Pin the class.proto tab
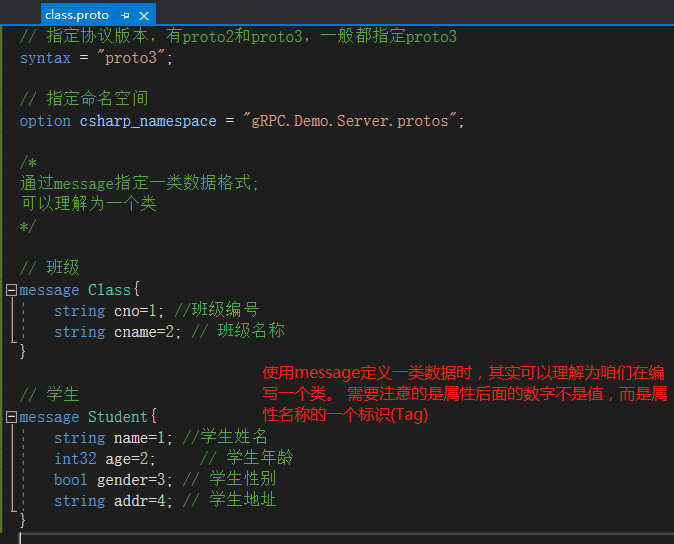This screenshot has width=674, height=544. point(125,16)
